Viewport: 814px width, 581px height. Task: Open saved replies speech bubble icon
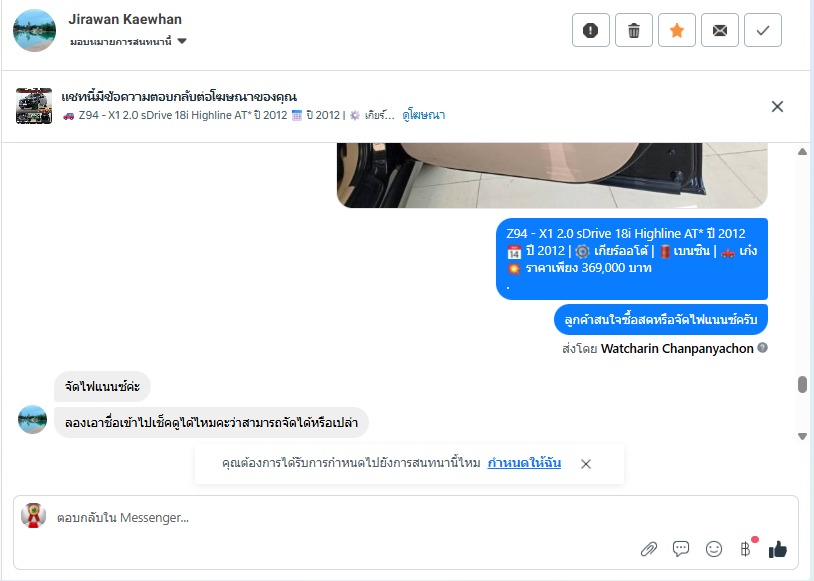(x=681, y=549)
